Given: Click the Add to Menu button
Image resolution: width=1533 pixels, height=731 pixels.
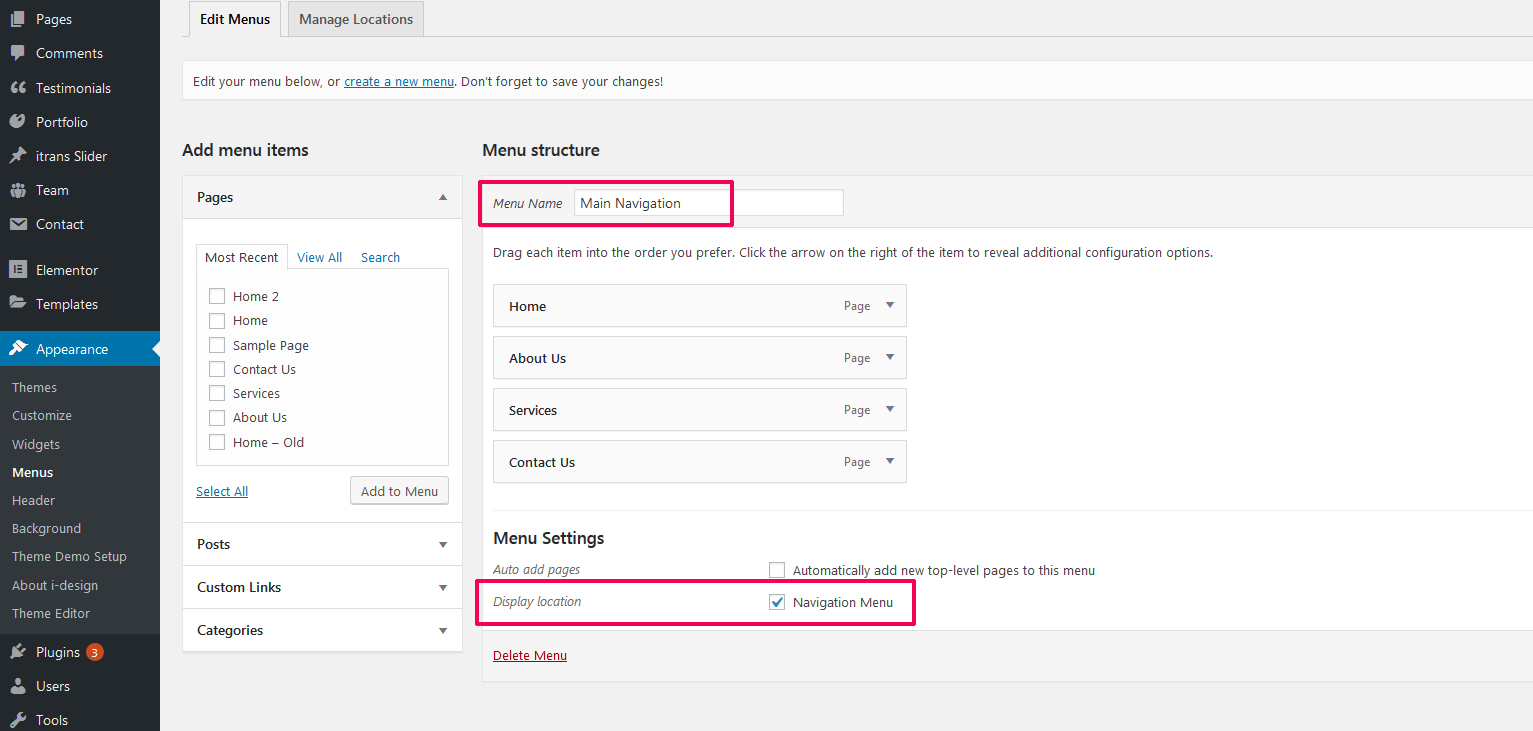Looking at the screenshot, I should click(x=400, y=491).
